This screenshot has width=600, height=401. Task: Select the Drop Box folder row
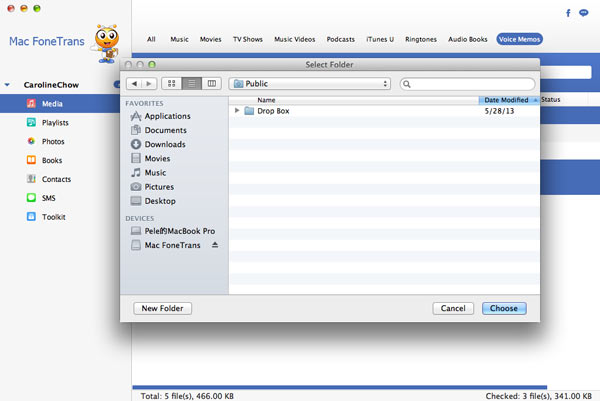384,111
